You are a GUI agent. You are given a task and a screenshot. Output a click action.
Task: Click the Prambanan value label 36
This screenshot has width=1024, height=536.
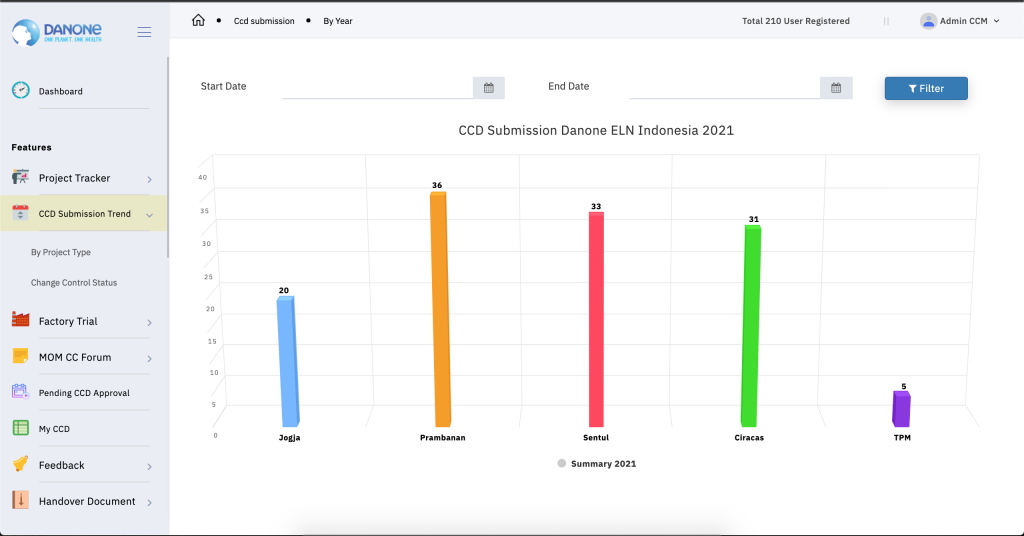(x=437, y=185)
